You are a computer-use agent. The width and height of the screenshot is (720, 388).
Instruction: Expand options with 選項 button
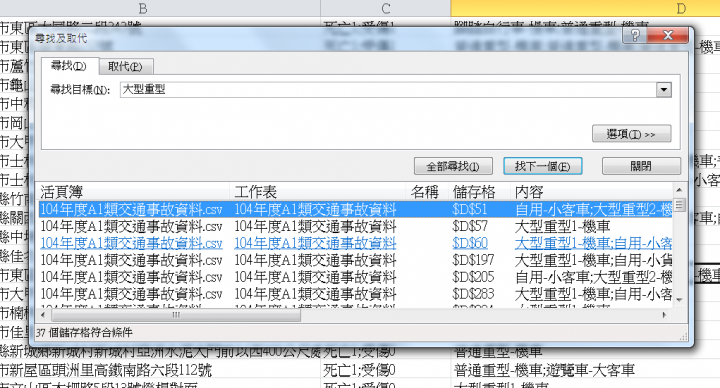(x=631, y=134)
